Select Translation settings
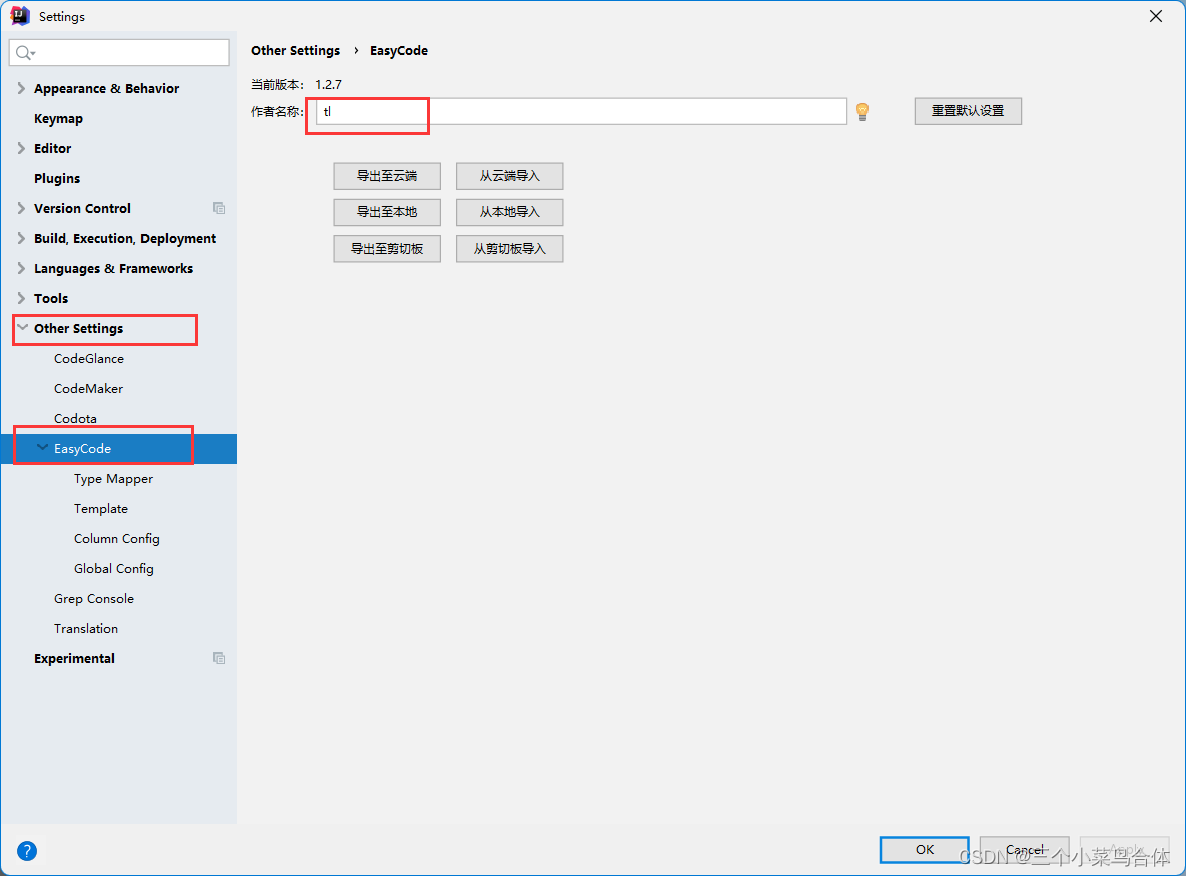 [85, 629]
